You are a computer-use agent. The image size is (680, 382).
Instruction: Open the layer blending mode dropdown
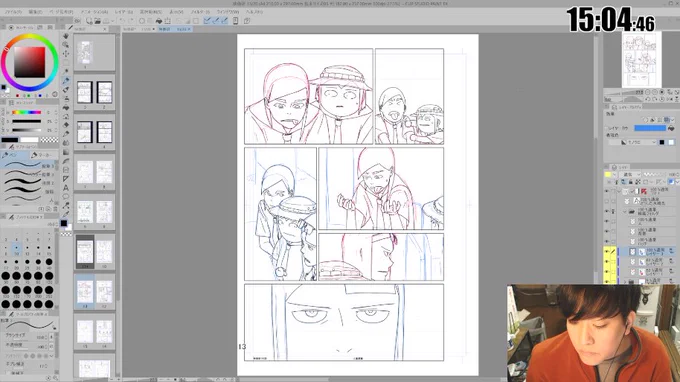pyautogui.click(x=630, y=174)
